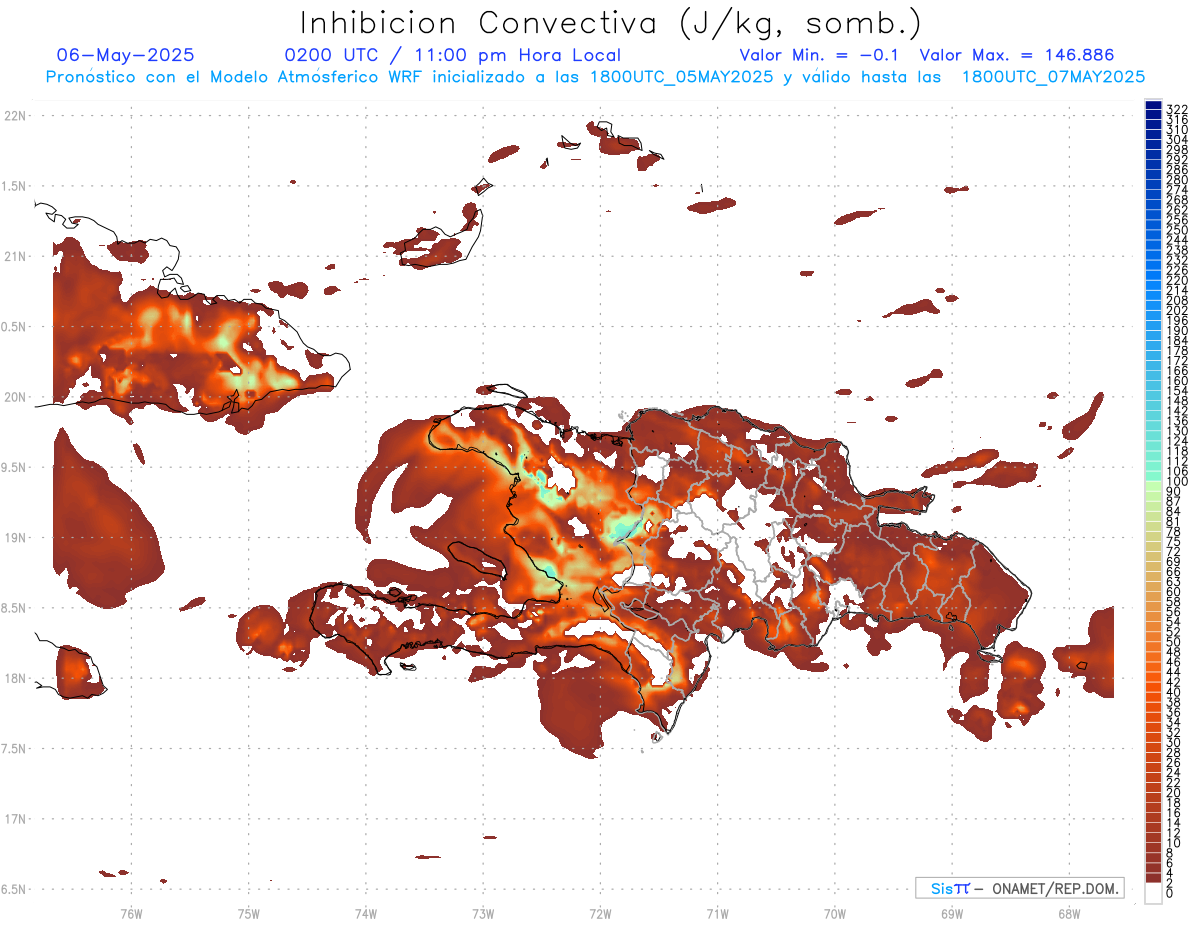This screenshot has height=927, width=1200.
Task: Click the '72W' longitude label
Action: point(600,913)
